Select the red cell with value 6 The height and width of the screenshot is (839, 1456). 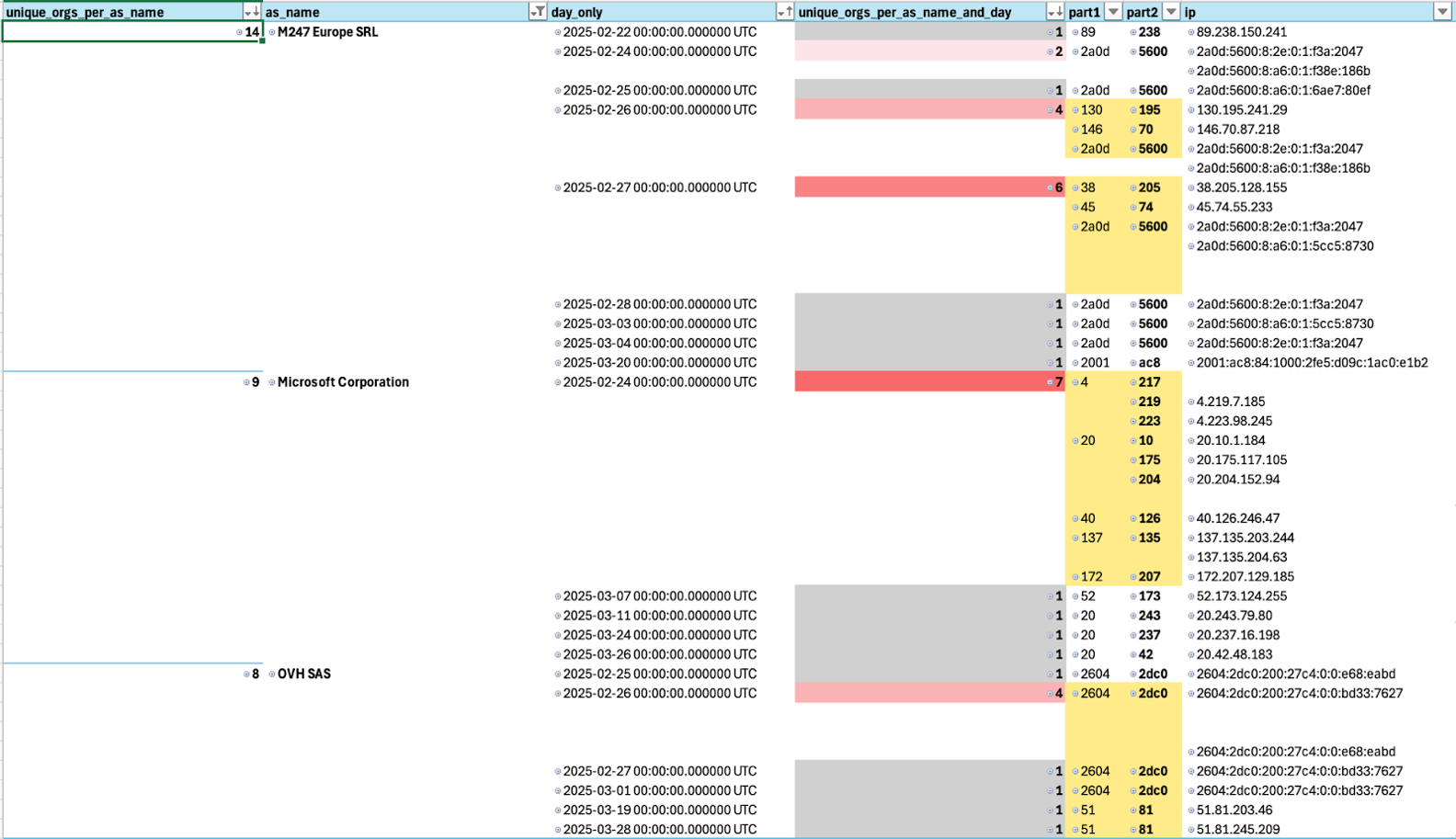(930, 187)
